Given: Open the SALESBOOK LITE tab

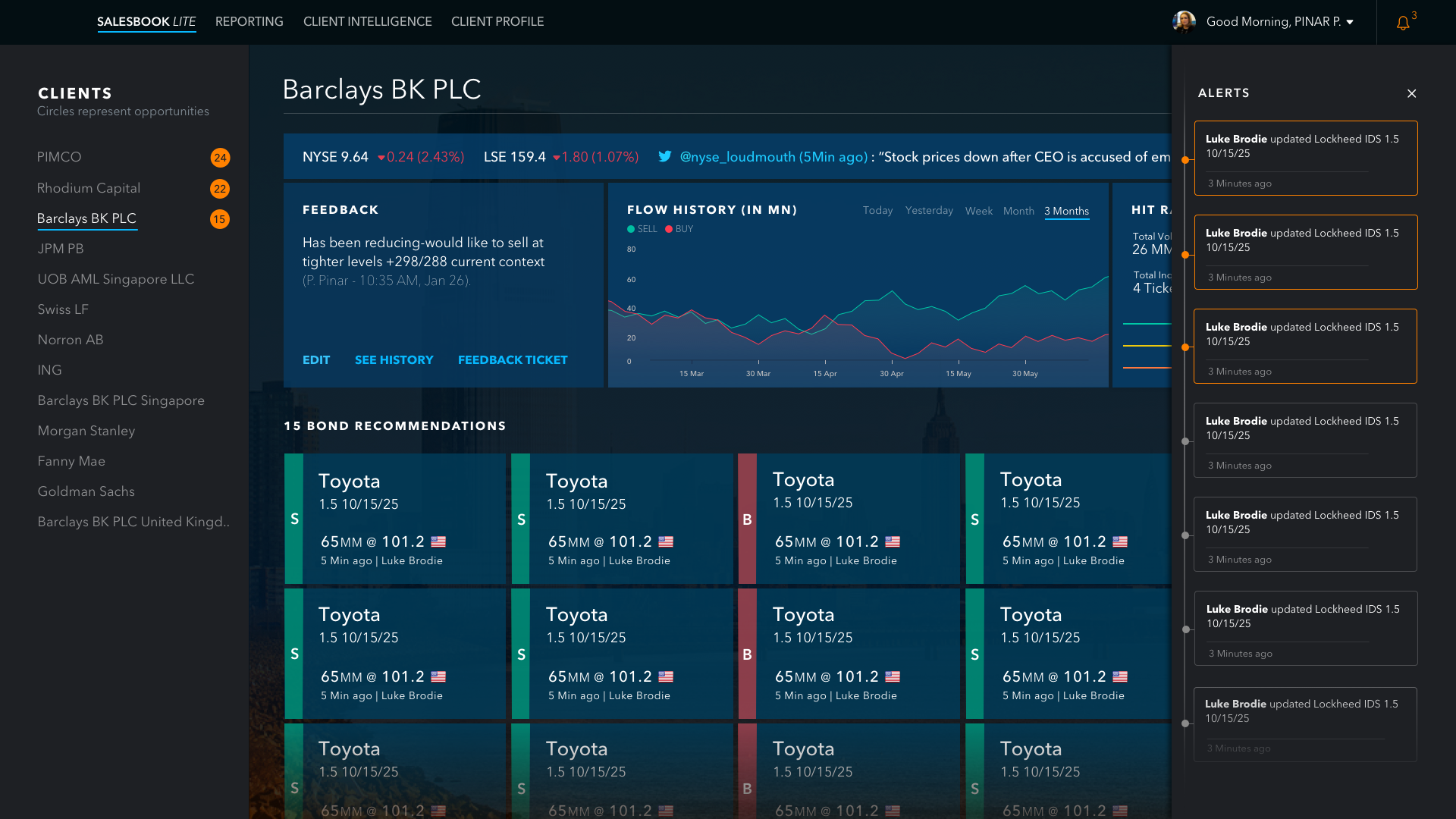Looking at the screenshot, I should point(146,22).
